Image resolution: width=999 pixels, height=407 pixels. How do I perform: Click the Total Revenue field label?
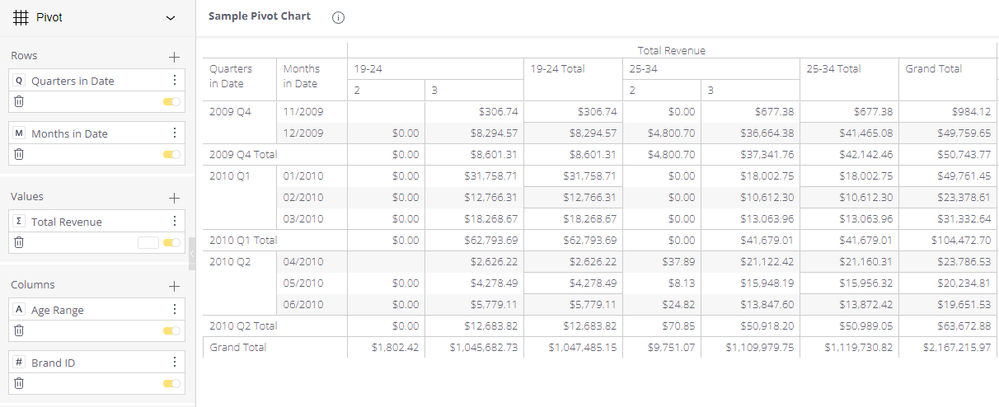pyautogui.click(x=66, y=222)
